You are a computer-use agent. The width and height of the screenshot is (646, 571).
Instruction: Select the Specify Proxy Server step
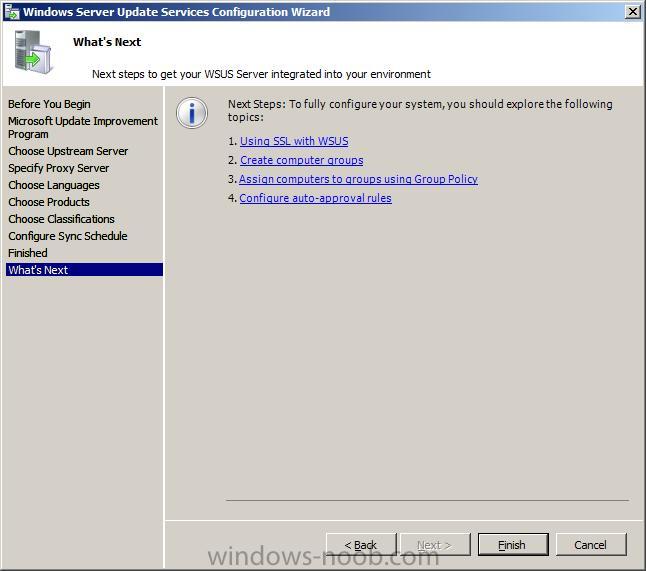[59, 168]
